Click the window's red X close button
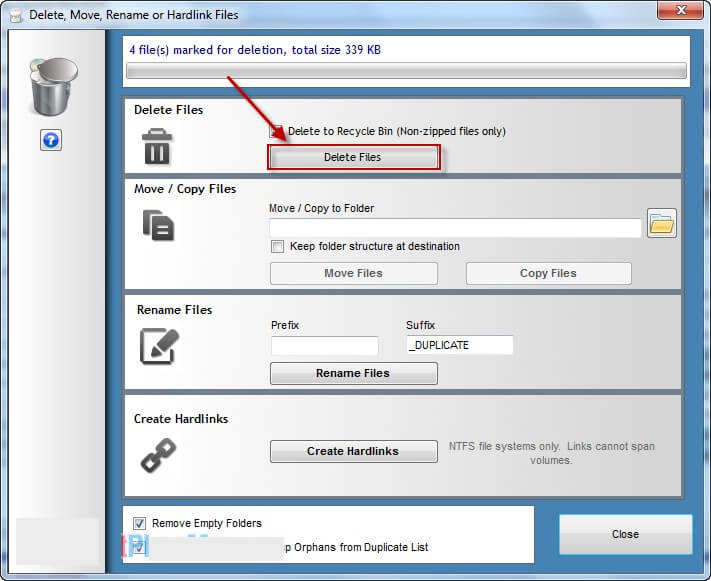 click(680, 10)
